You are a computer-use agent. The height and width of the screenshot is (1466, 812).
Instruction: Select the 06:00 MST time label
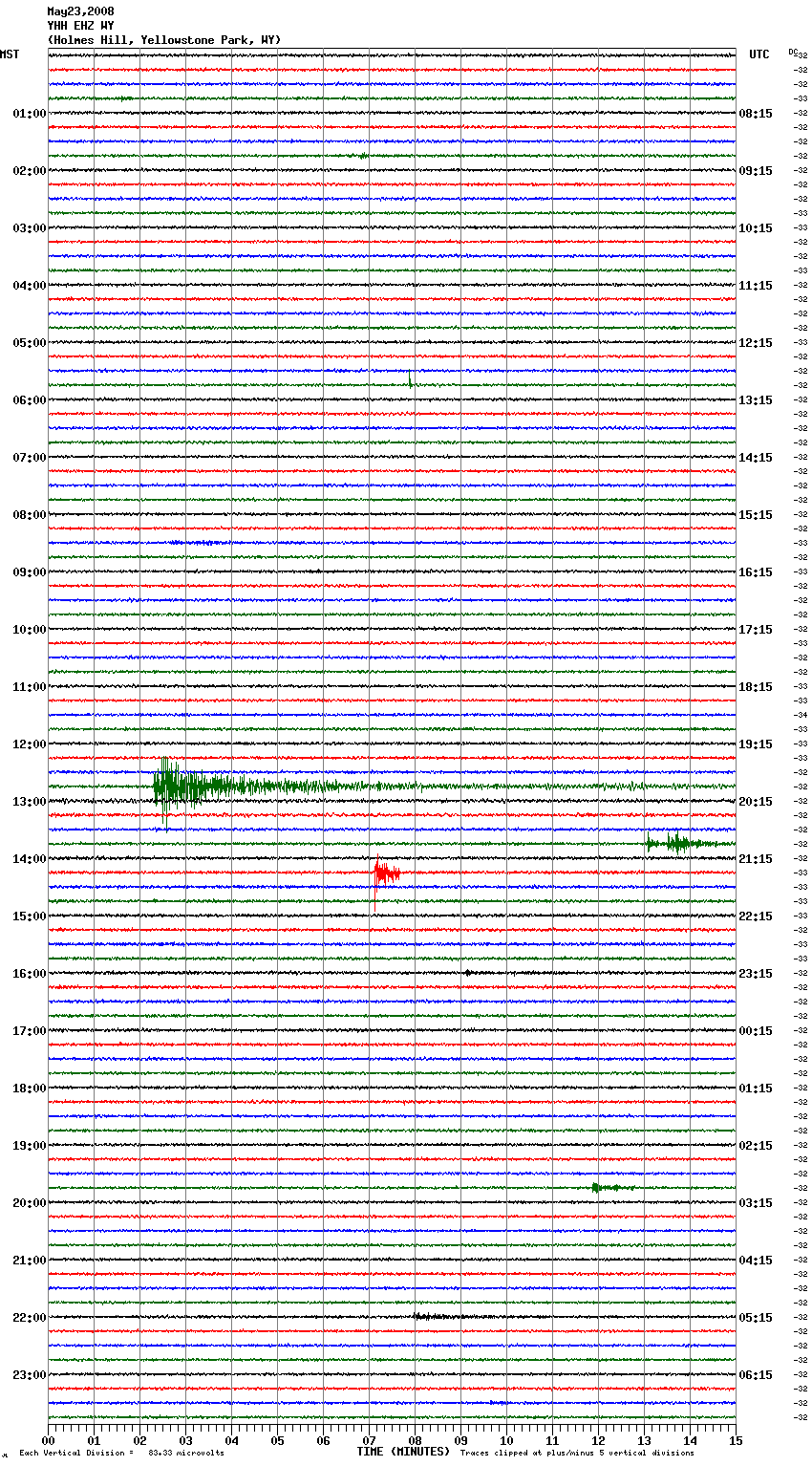point(30,400)
